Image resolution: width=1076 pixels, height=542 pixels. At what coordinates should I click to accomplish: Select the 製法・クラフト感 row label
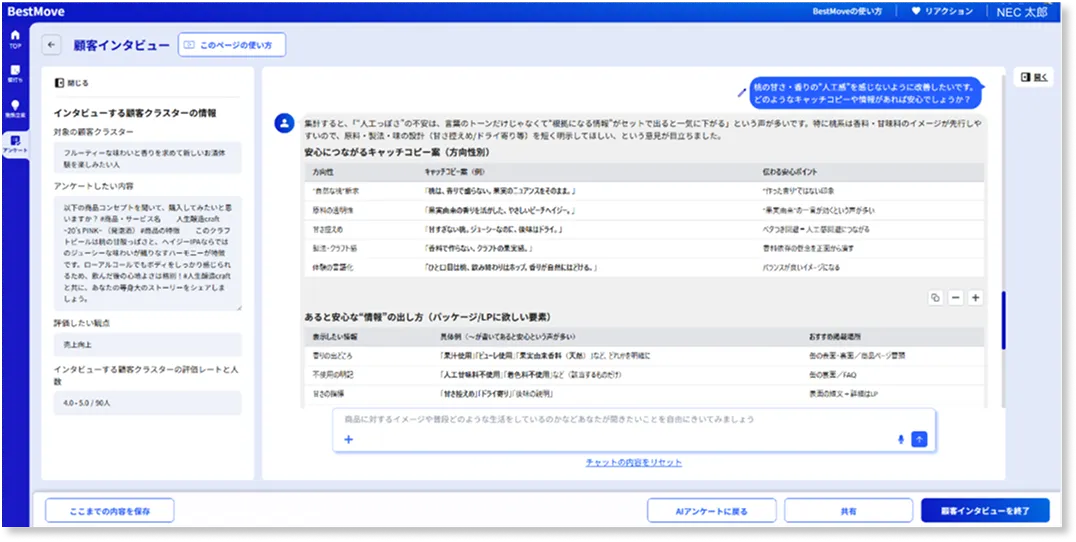tap(336, 248)
